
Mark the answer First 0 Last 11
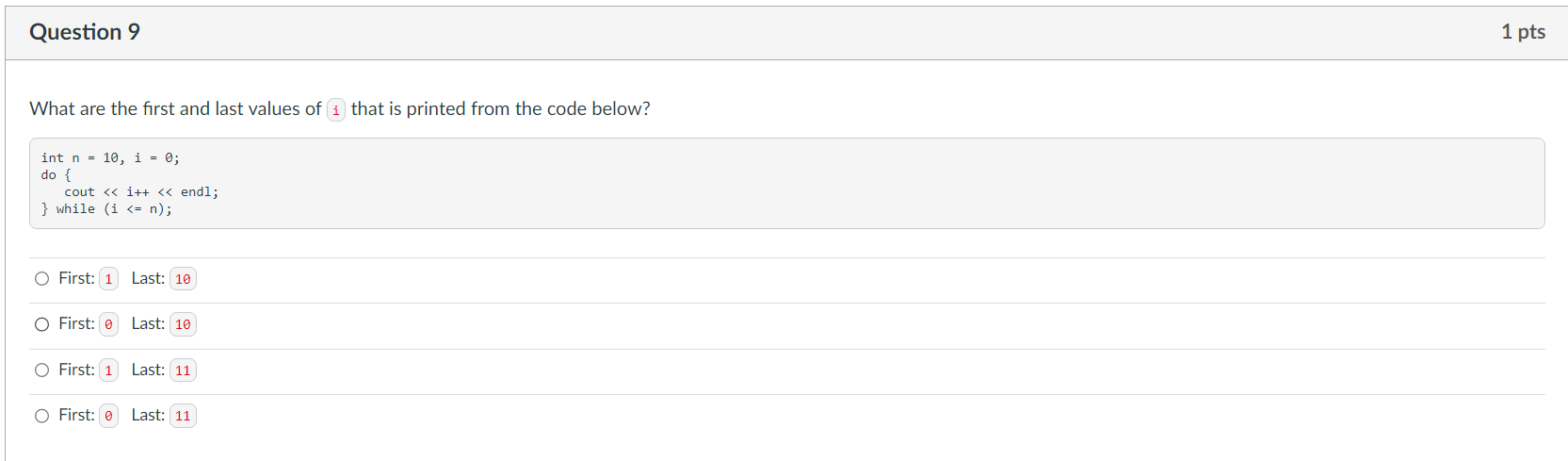[41, 416]
